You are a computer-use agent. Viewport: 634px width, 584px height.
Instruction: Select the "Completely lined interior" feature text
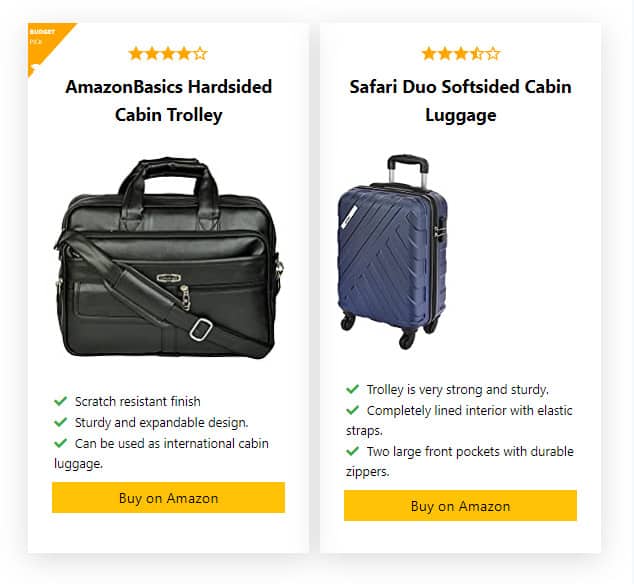click(x=470, y=410)
